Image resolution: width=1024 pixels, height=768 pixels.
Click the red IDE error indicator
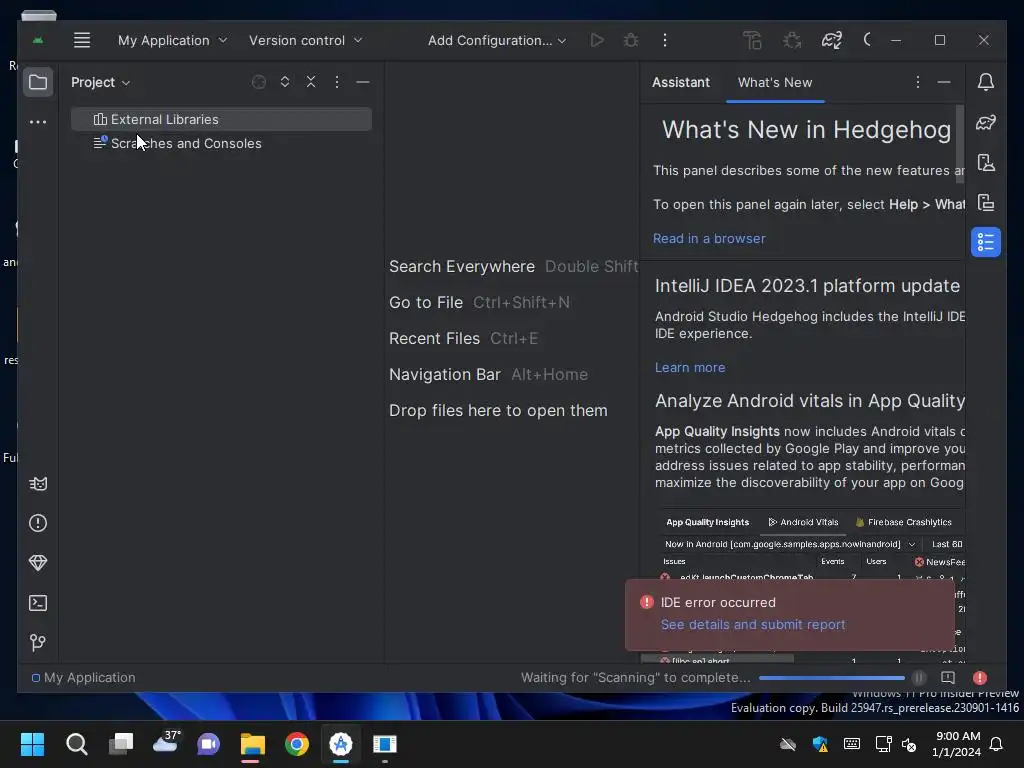click(x=980, y=678)
